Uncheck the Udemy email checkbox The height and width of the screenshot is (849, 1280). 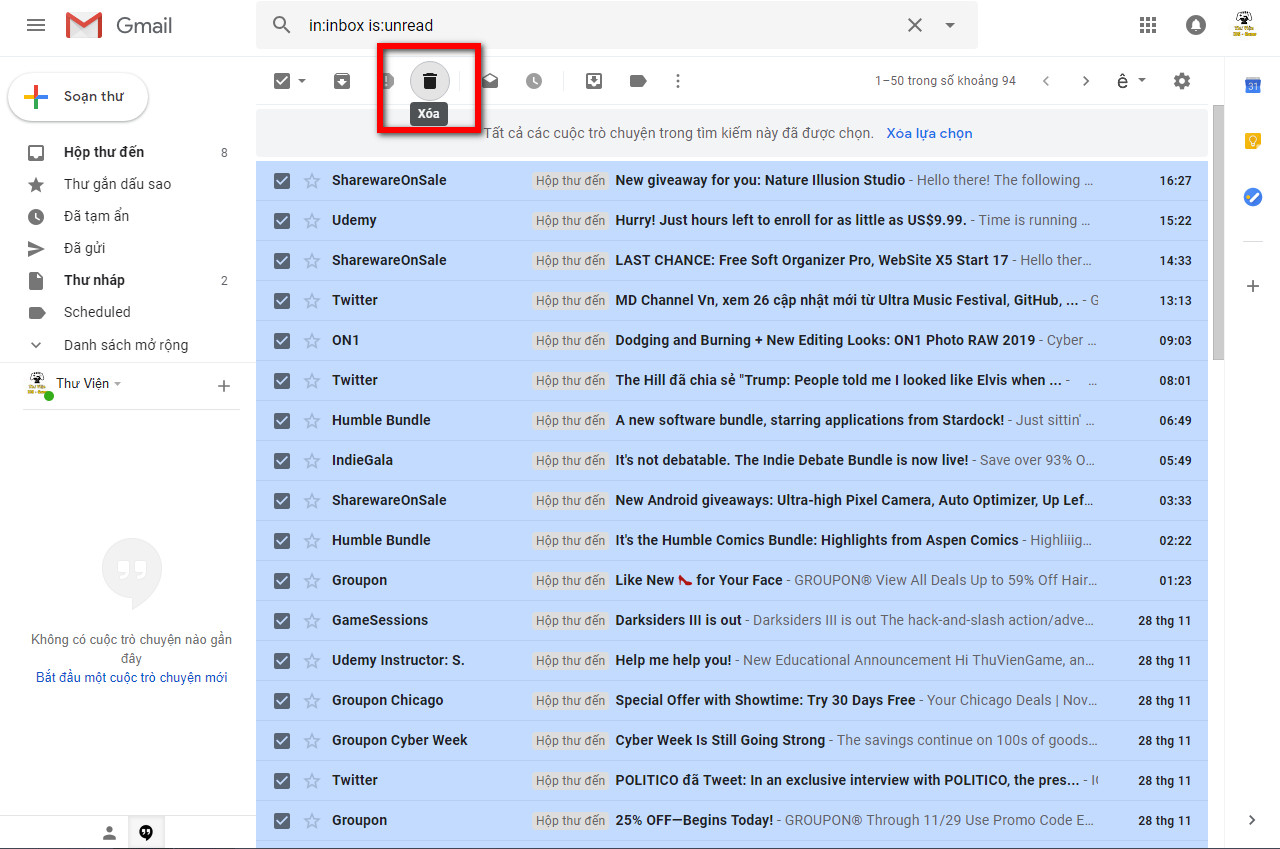click(x=281, y=220)
